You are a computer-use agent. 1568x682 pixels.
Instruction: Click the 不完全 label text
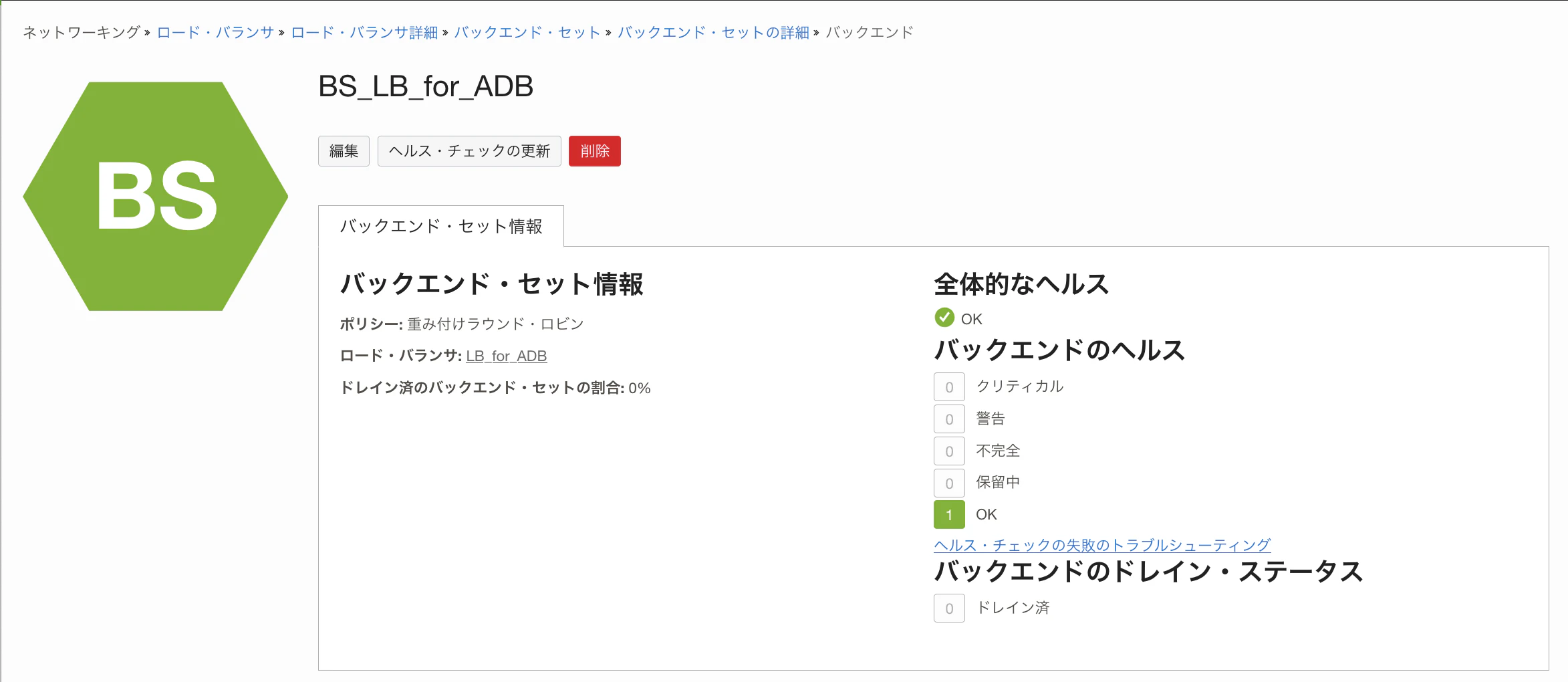pos(998,451)
